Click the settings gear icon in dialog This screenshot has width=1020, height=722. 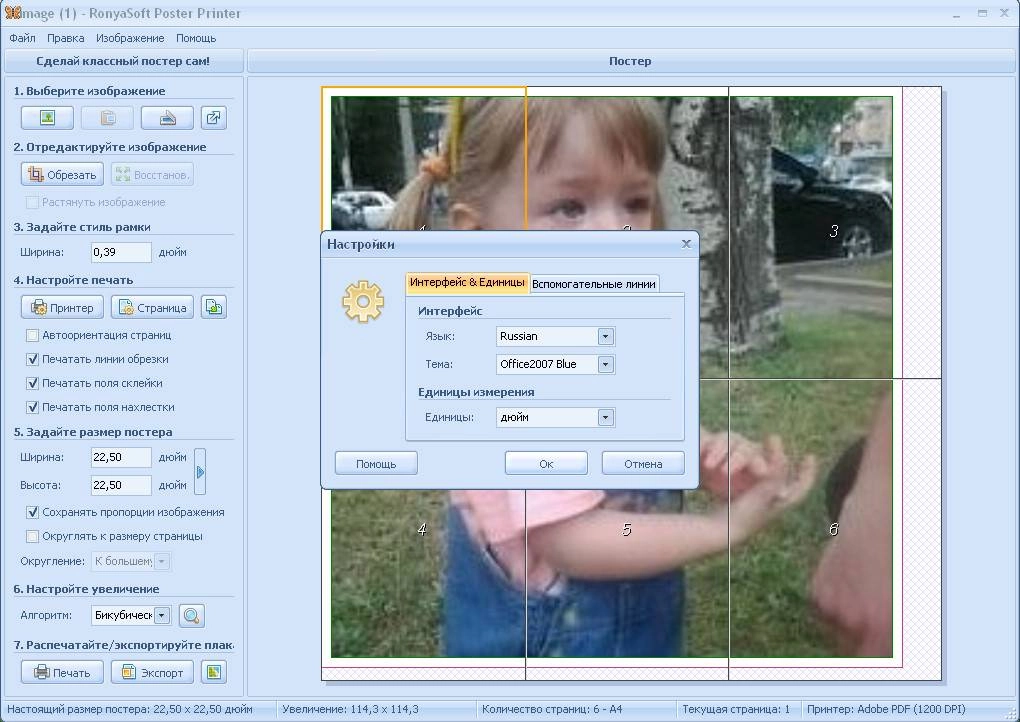(363, 302)
